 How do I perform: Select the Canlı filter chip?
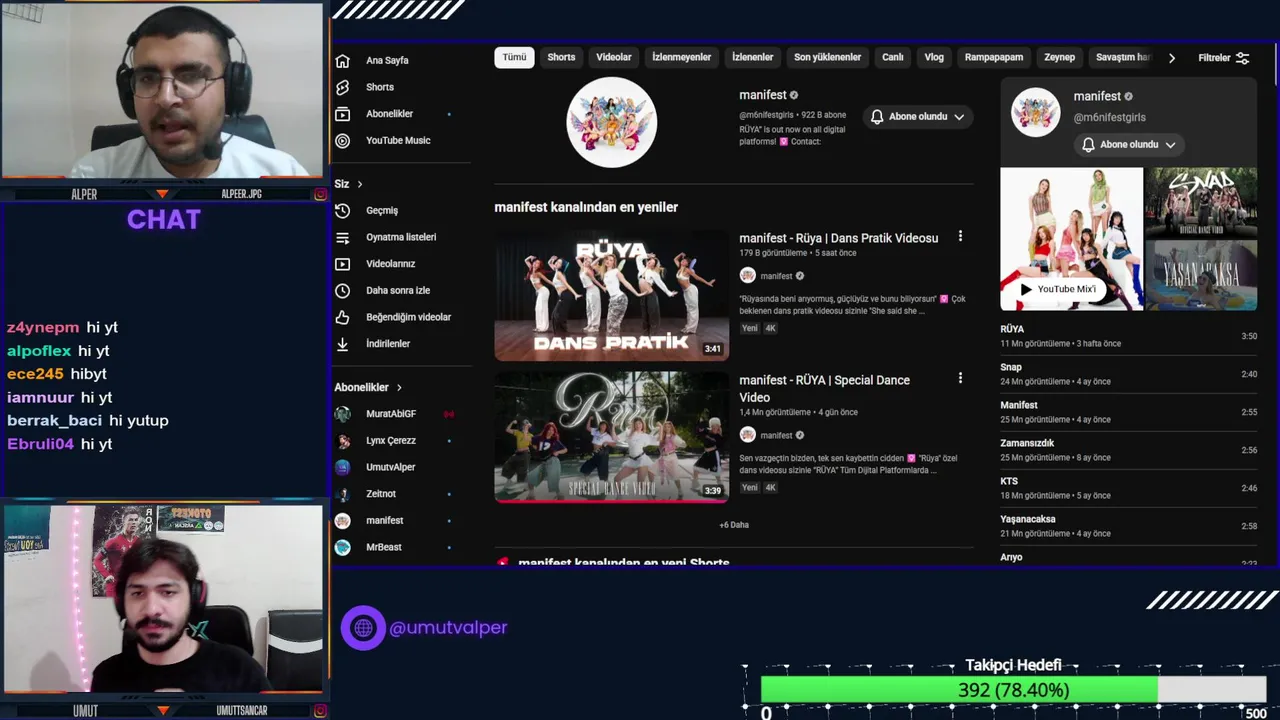click(x=893, y=58)
